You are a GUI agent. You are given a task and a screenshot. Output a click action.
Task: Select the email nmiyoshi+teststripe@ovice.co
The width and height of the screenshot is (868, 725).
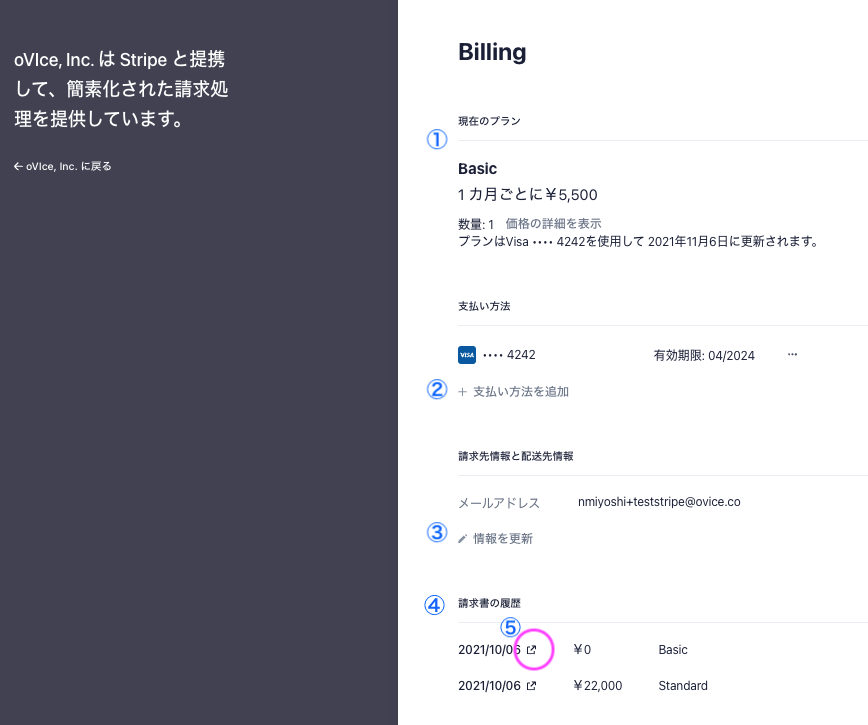[x=659, y=502]
